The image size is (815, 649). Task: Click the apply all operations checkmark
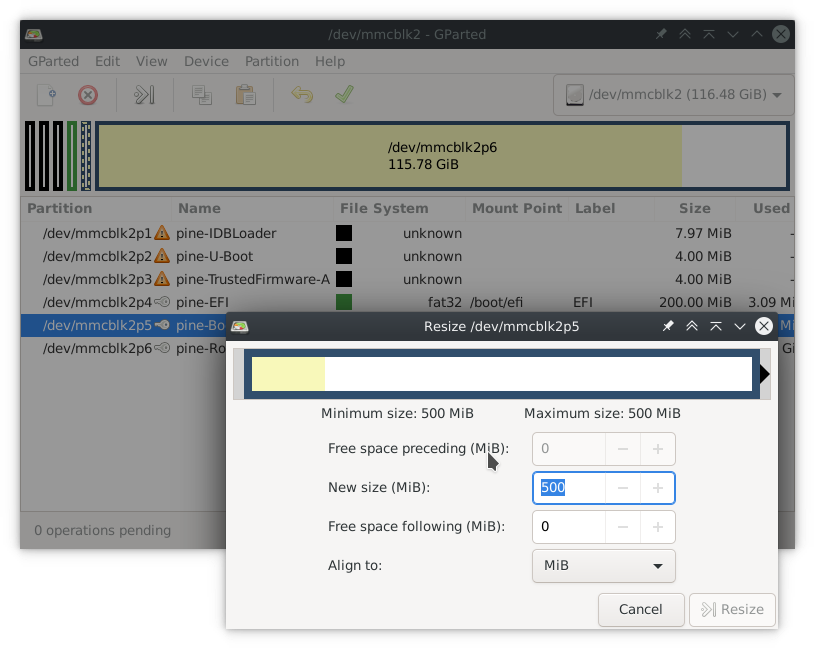(x=344, y=95)
